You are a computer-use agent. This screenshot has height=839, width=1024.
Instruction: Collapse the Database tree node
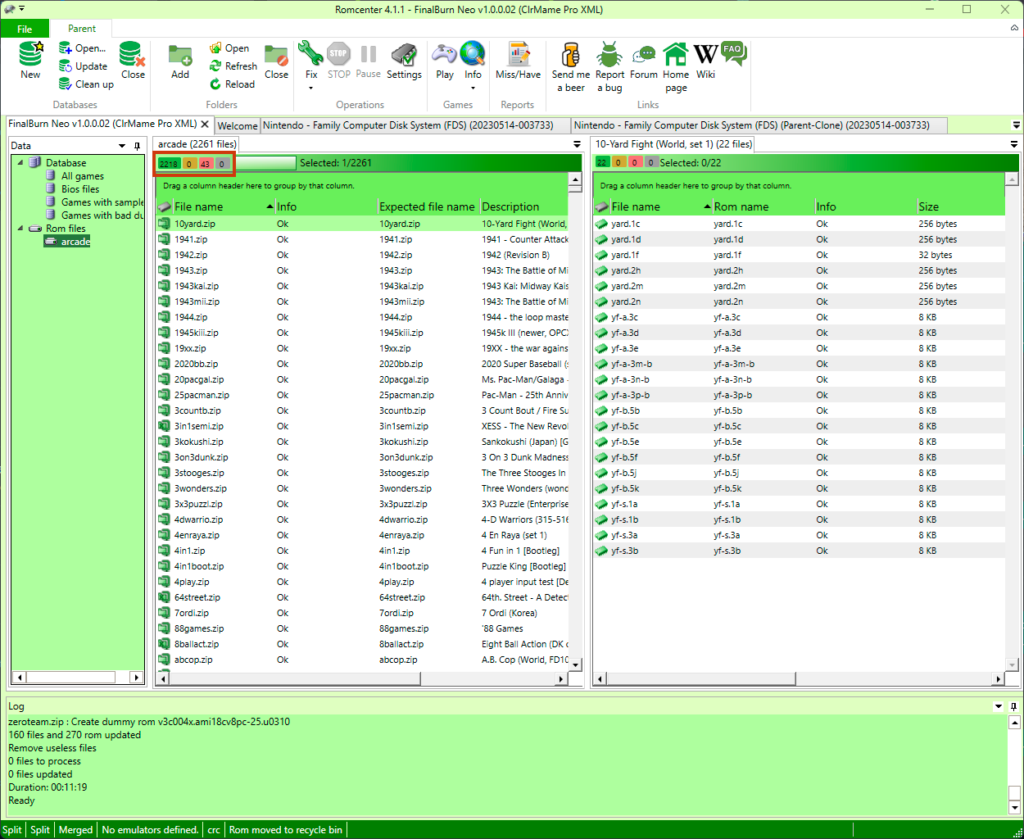tap(20, 163)
